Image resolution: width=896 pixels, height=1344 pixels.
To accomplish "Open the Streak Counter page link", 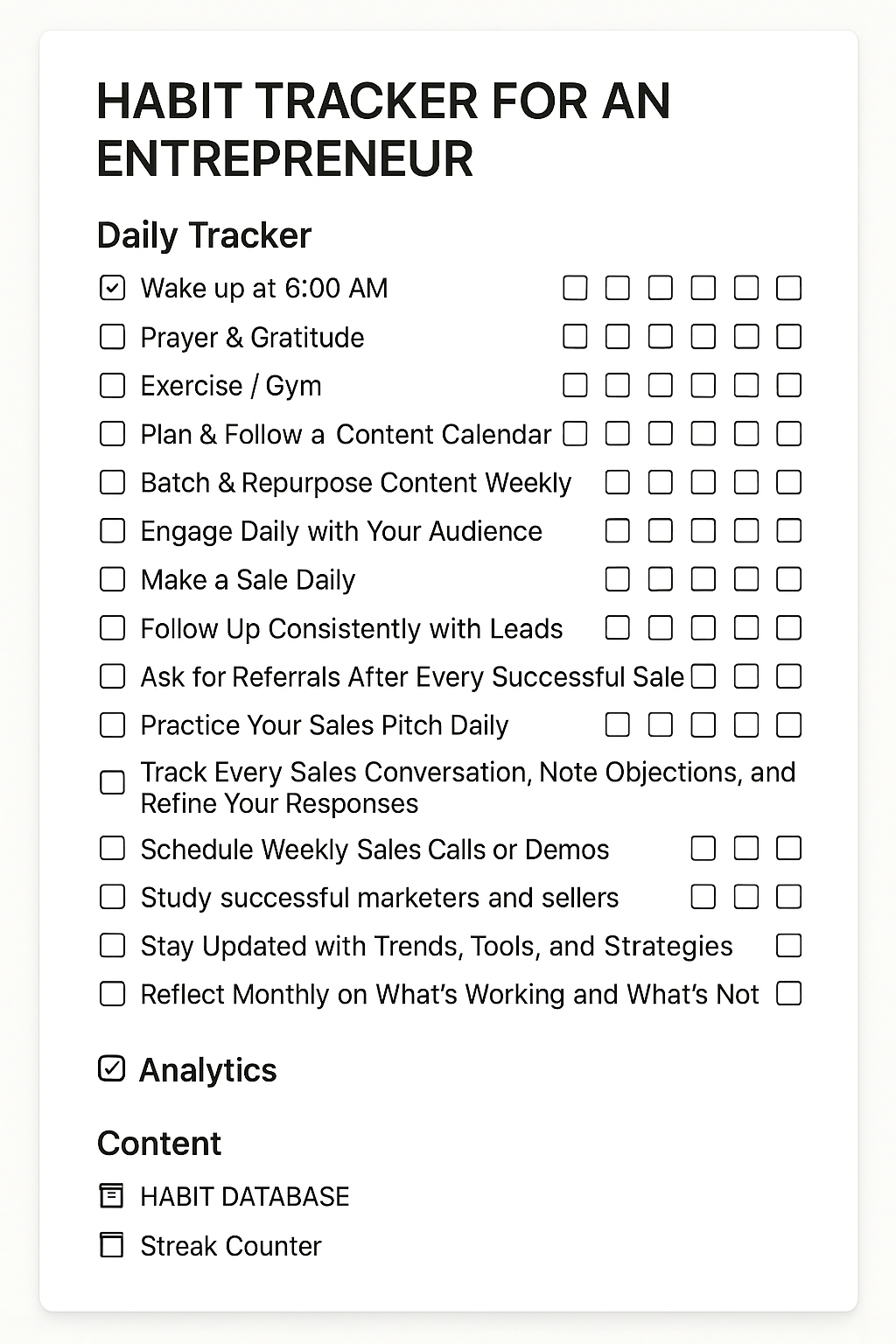I will point(230,1246).
